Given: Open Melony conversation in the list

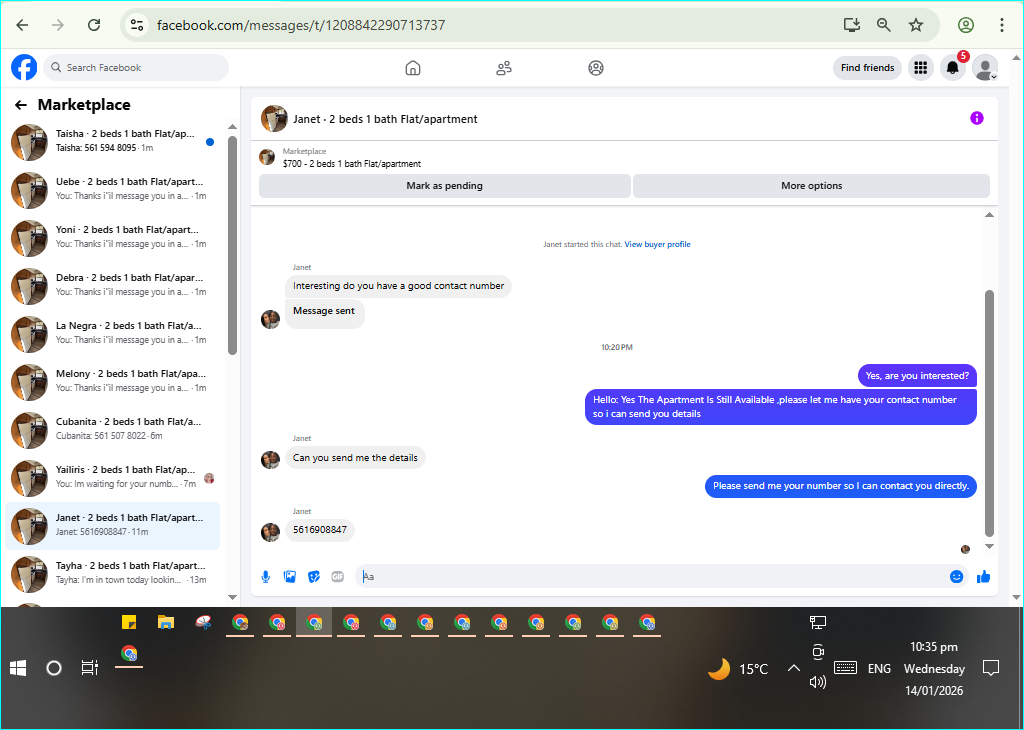Looking at the screenshot, I should tap(112, 381).
